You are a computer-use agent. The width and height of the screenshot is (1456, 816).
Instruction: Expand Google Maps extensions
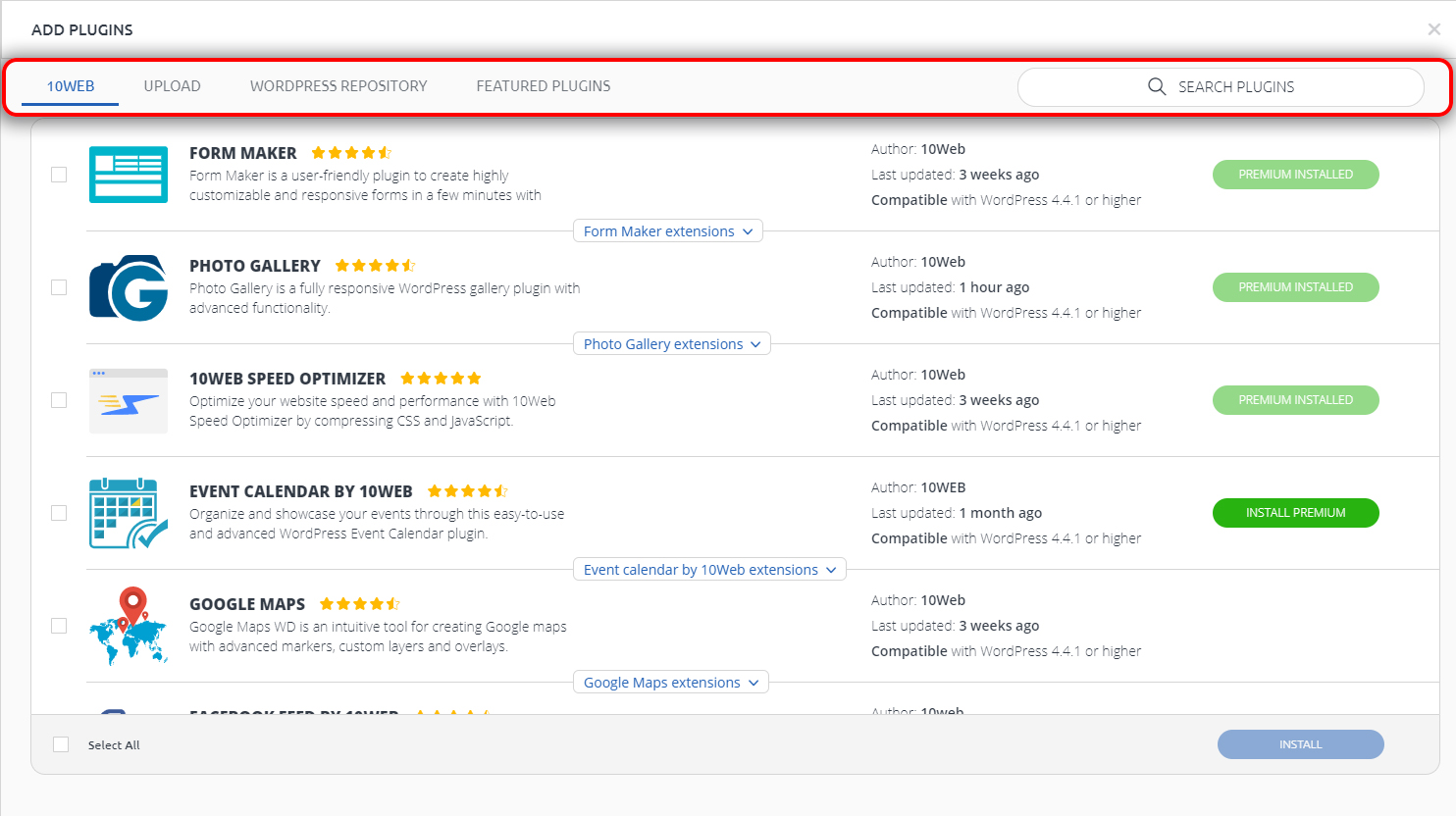click(671, 683)
